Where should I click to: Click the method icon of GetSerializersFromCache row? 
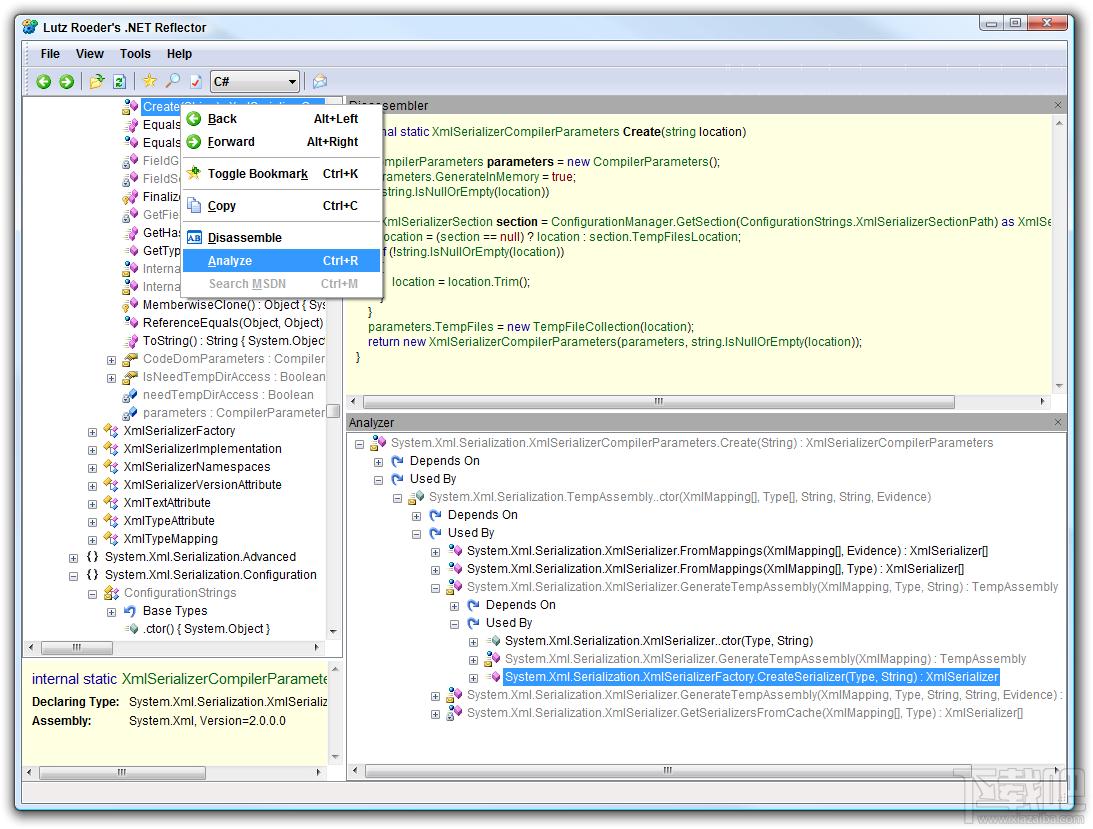click(454, 713)
